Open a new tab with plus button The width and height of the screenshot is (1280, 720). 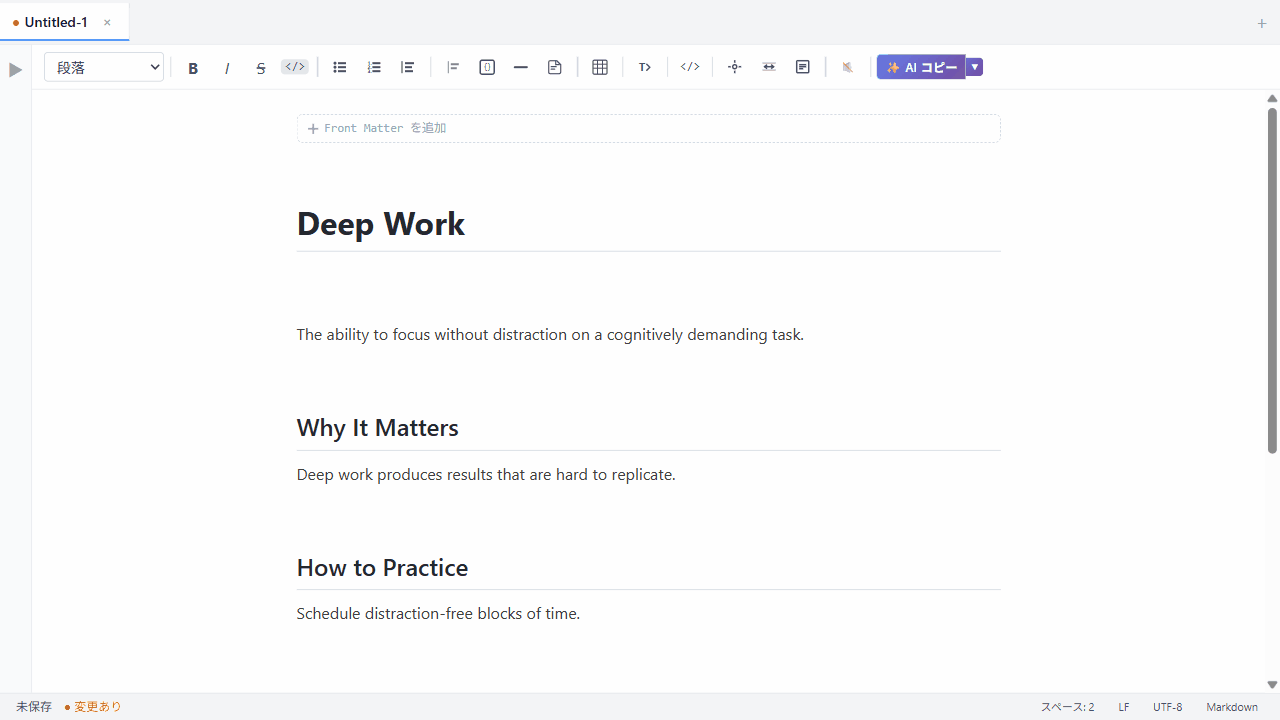pos(1261,23)
